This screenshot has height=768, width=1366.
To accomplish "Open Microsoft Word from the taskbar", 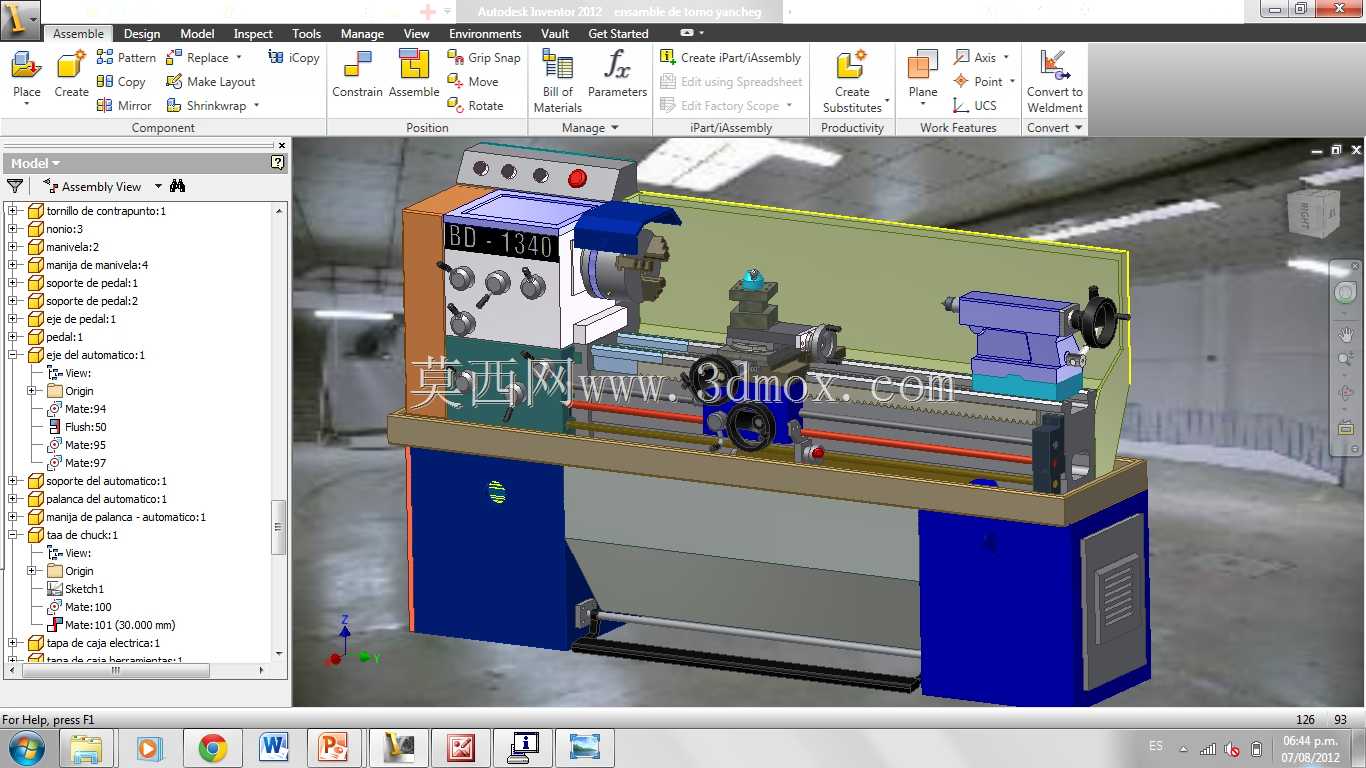I will [274, 747].
